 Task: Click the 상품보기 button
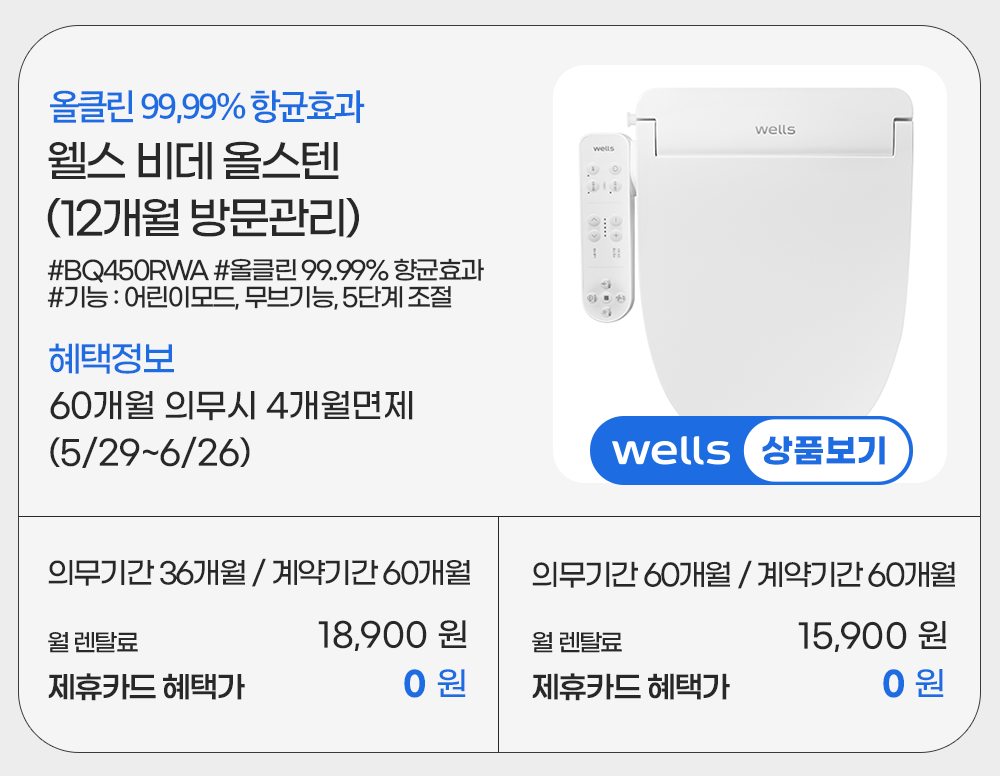pyautogui.click(x=824, y=451)
